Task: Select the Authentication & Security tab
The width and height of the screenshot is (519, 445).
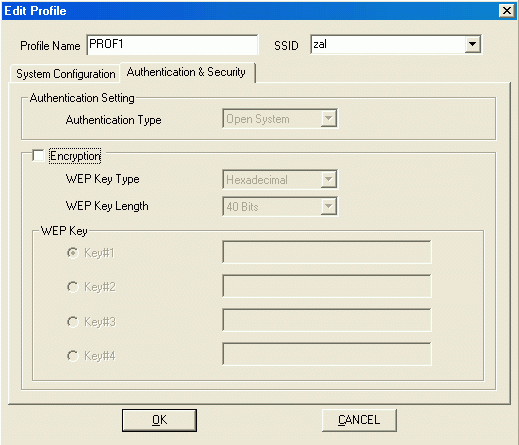Action: (x=187, y=72)
